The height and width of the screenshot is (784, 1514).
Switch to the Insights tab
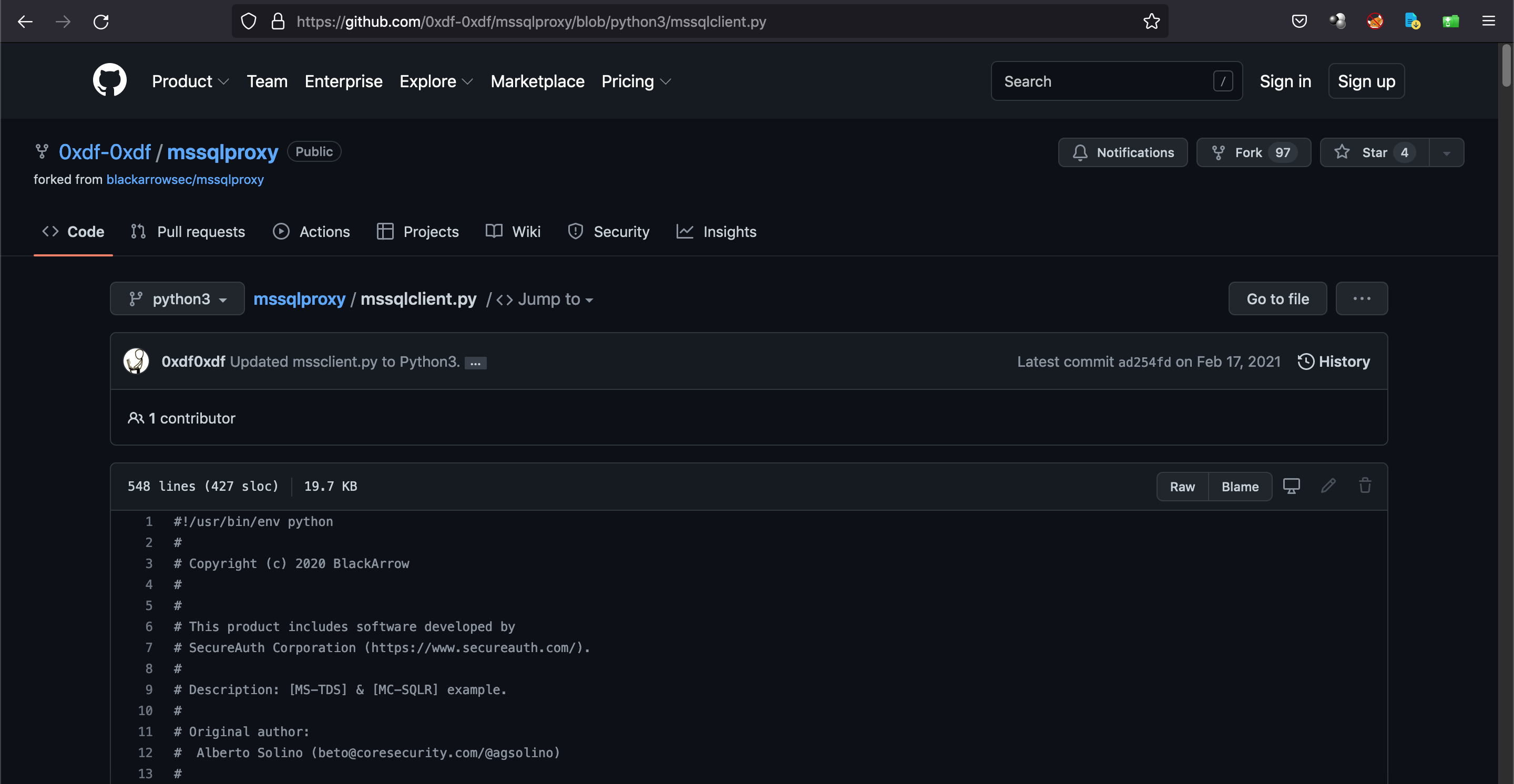click(x=716, y=231)
